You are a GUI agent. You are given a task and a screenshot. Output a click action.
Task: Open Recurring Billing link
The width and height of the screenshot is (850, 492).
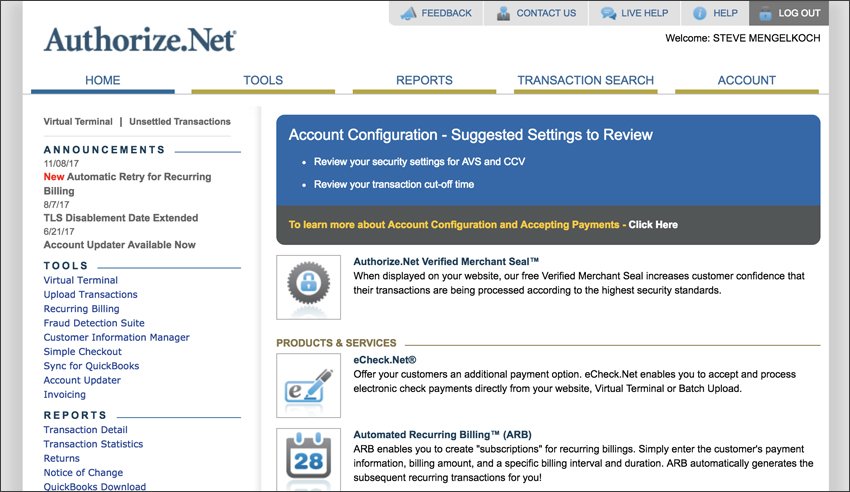pyautogui.click(x=81, y=309)
